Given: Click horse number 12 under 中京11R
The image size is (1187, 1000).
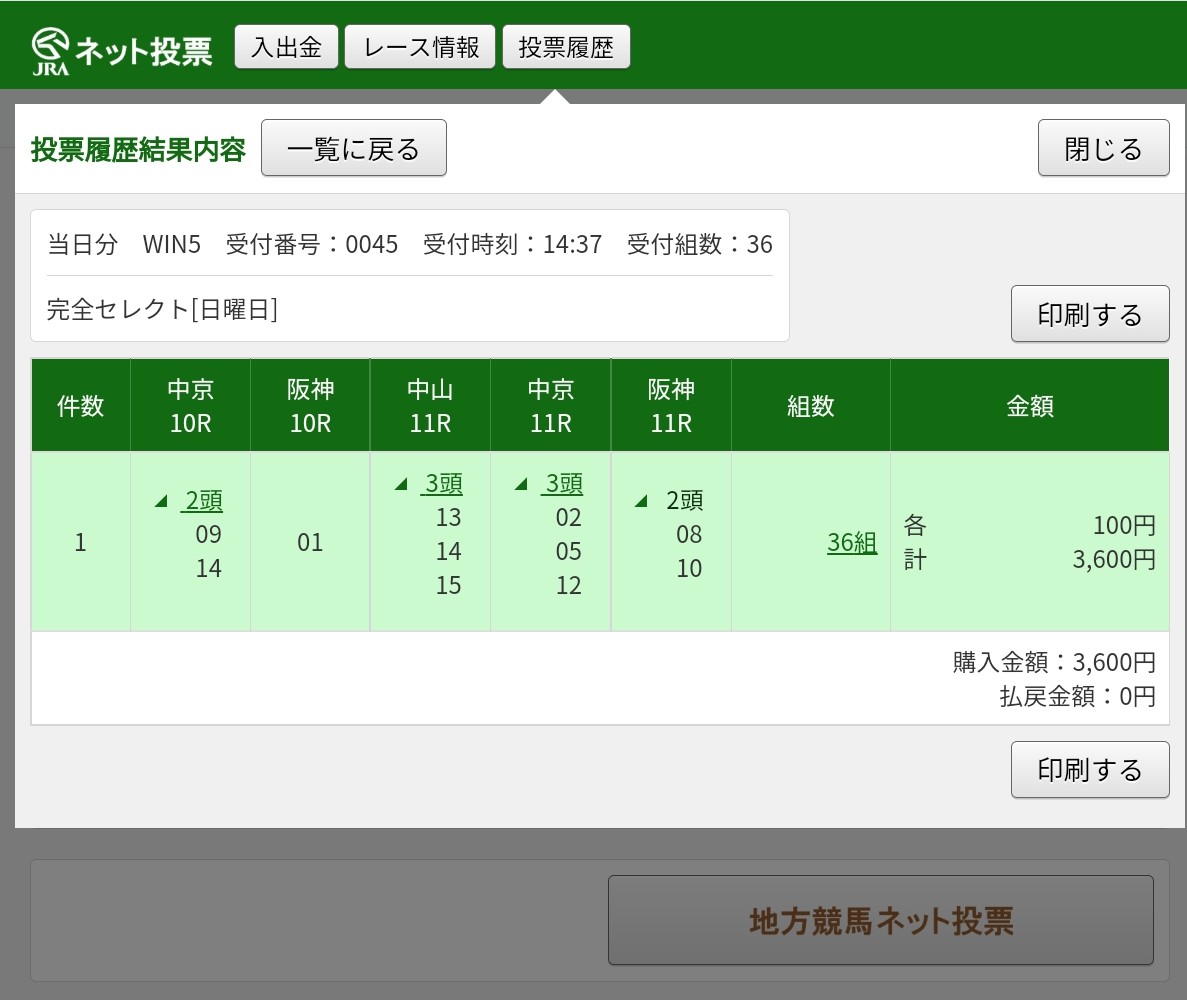Looking at the screenshot, I should click(569, 585).
